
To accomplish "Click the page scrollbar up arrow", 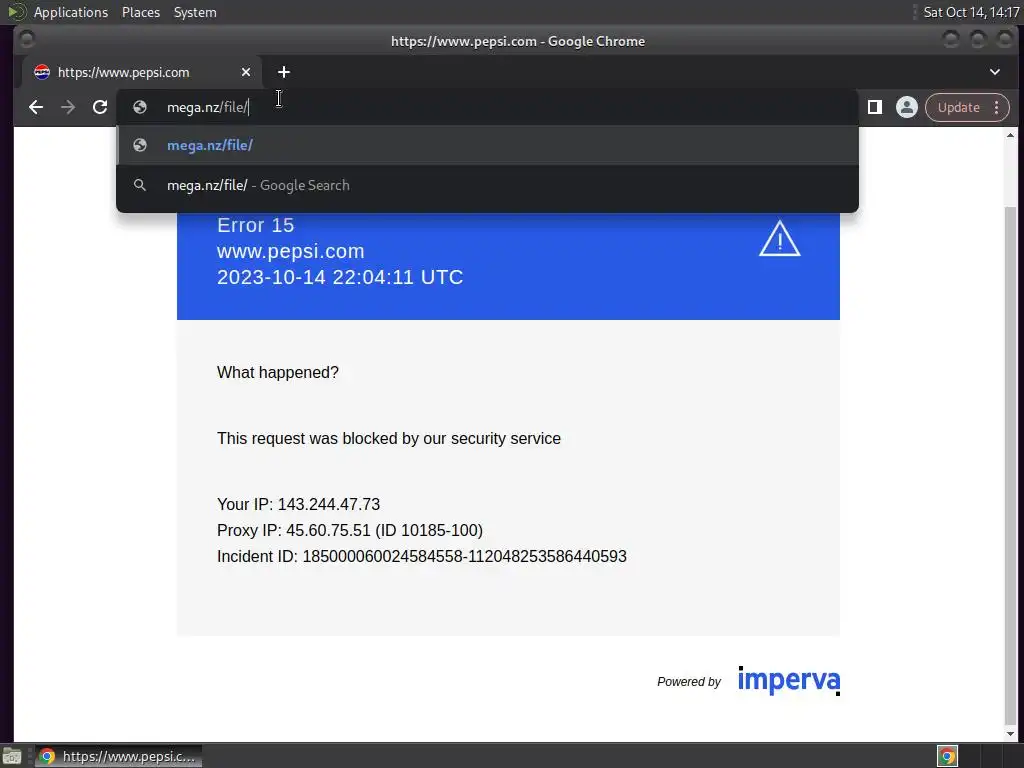I will 1010,135.
